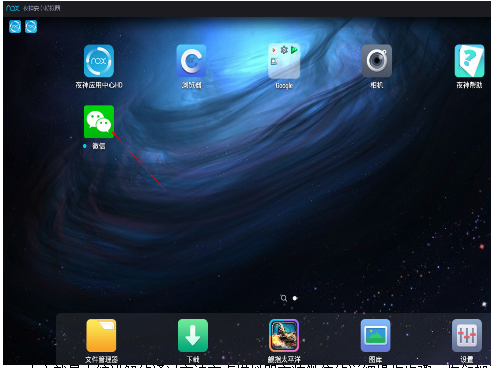Click the 微信 label text under WeChat icon

point(99,146)
